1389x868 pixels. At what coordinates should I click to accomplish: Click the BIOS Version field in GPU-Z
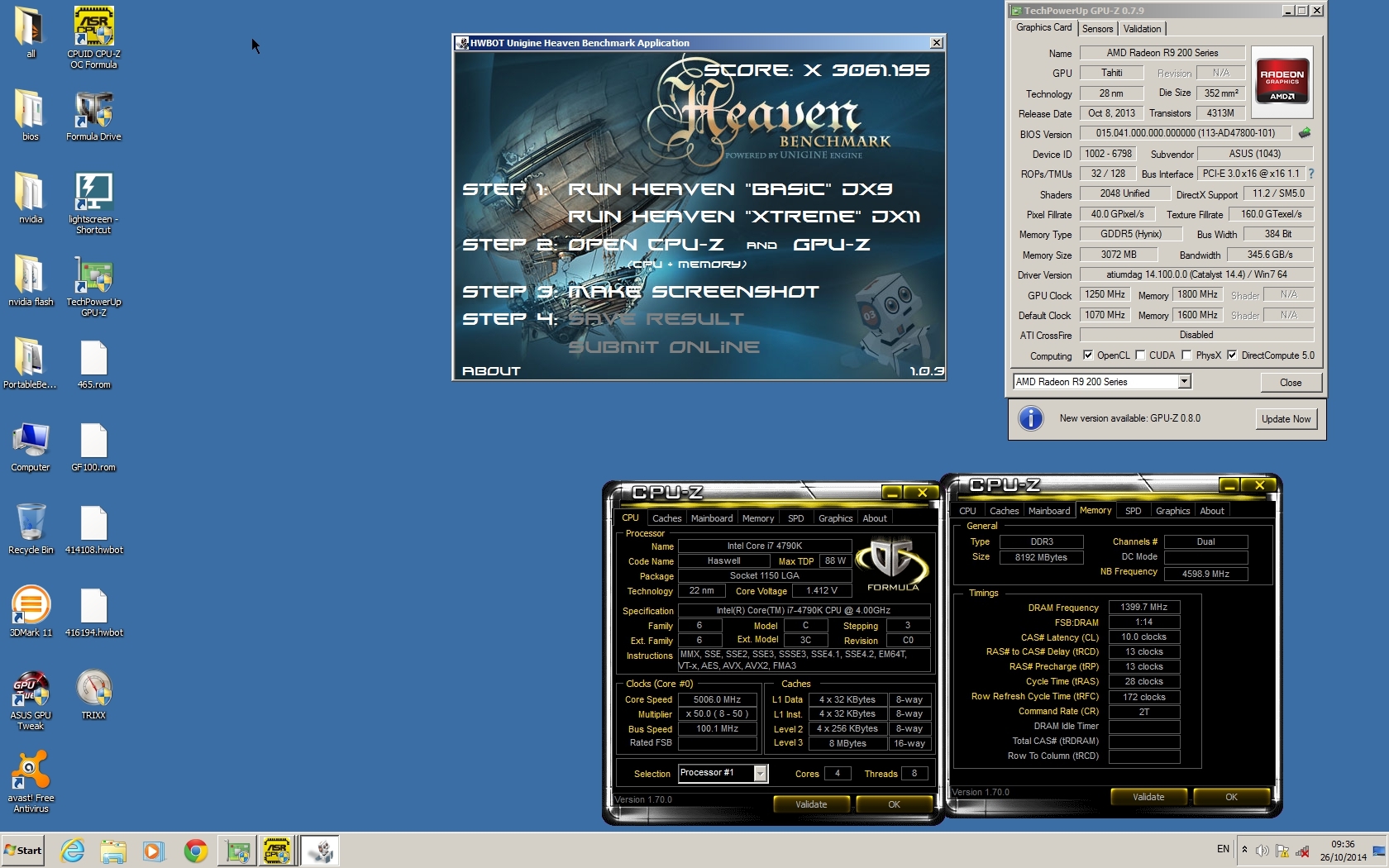(1185, 133)
